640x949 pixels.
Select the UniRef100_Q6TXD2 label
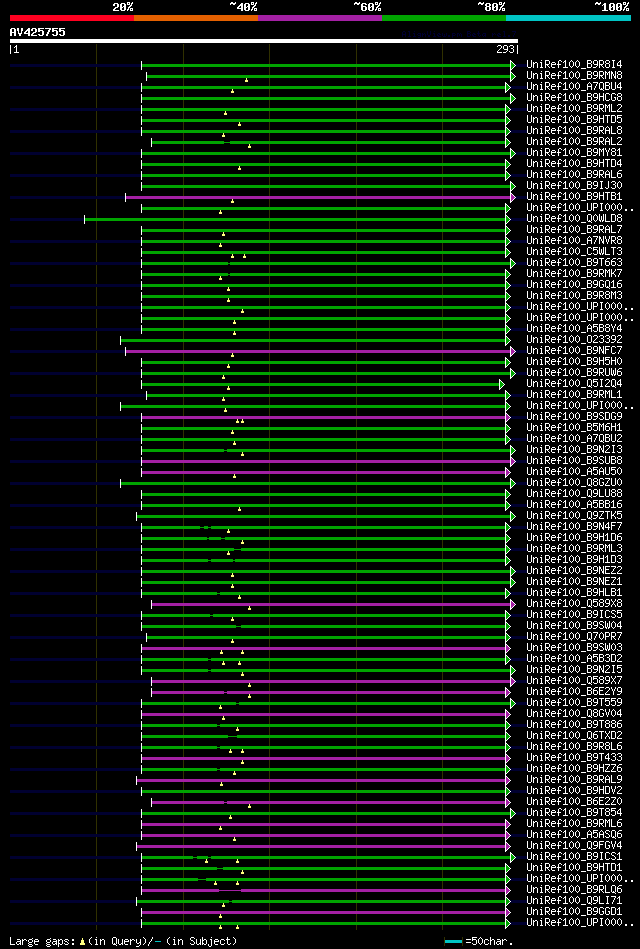[x=575, y=735]
